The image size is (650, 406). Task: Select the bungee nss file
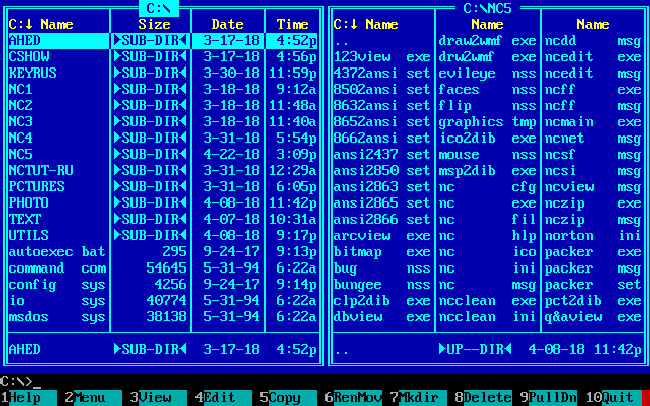[x=382, y=284]
